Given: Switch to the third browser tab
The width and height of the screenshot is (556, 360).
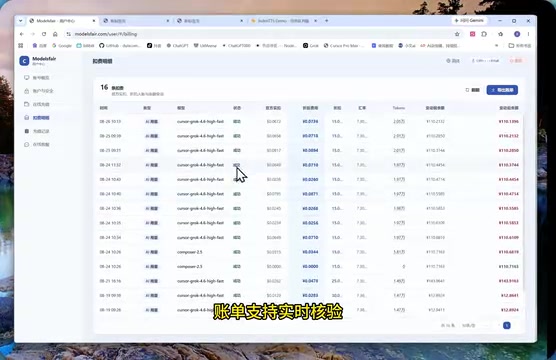Looking at the screenshot, I should (x=209, y=21).
